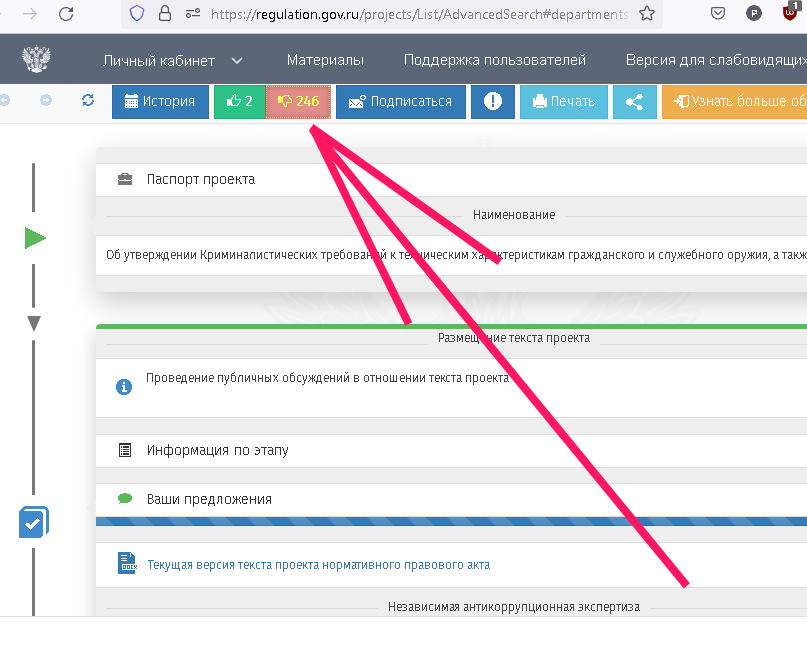Open the Материалы menu item
The height and width of the screenshot is (669, 807).
point(325,61)
